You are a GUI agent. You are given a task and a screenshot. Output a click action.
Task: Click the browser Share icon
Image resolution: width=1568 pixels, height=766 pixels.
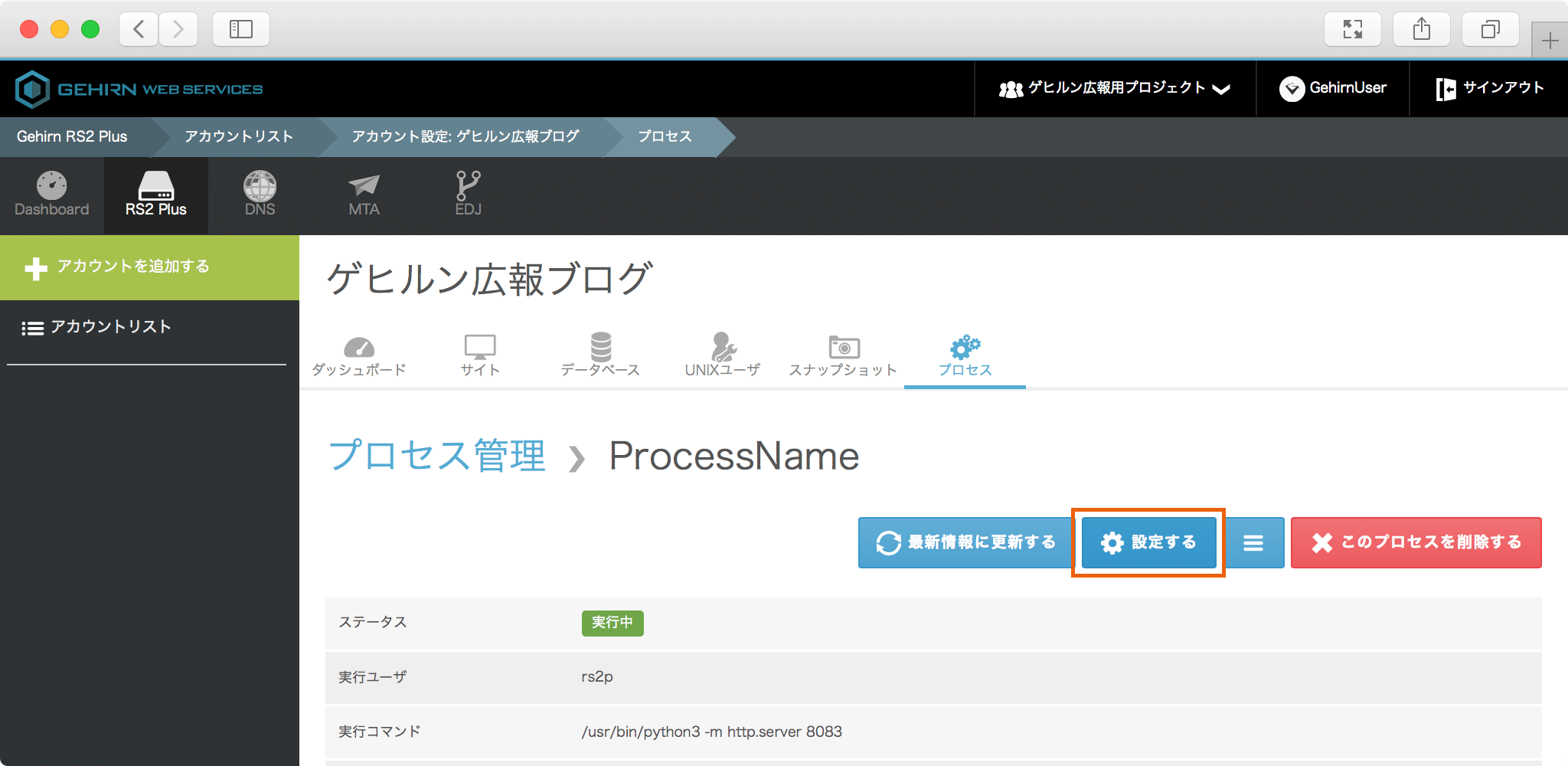click(1421, 30)
